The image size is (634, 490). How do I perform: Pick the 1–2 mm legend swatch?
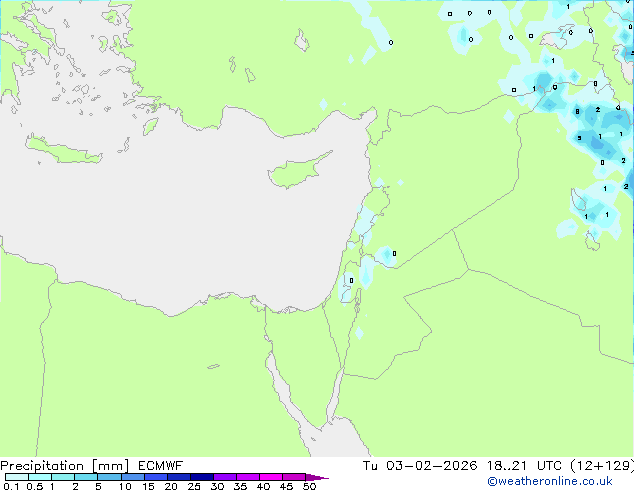click(63, 477)
